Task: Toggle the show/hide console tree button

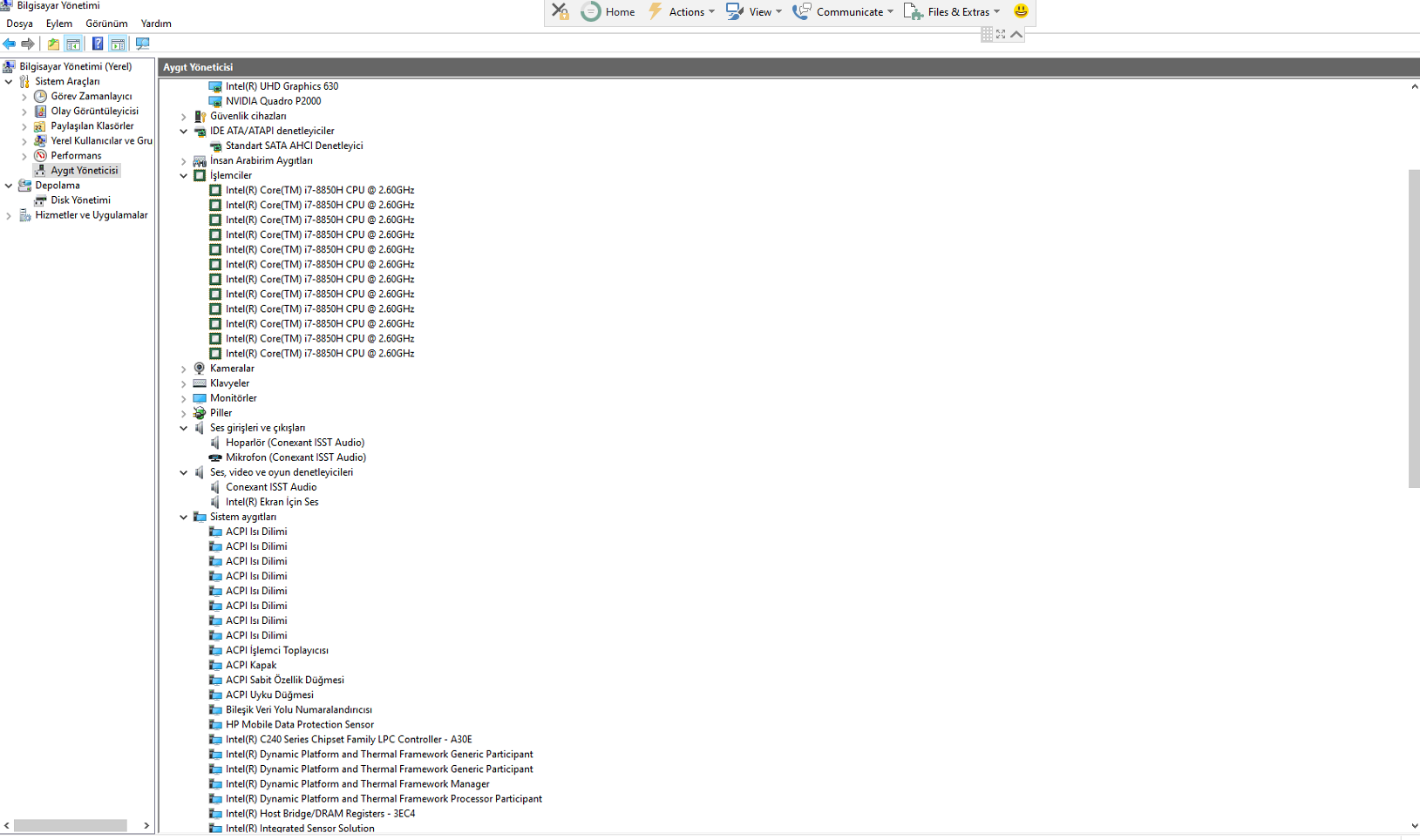Action: click(x=74, y=44)
